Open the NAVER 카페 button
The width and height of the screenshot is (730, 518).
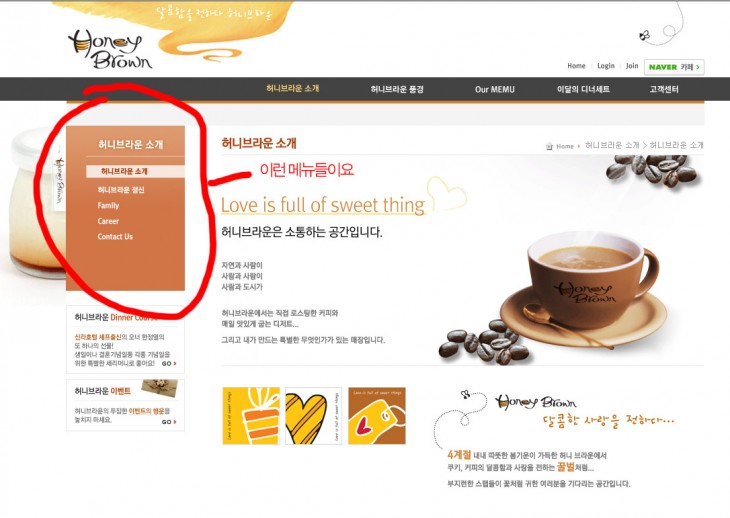(x=674, y=67)
